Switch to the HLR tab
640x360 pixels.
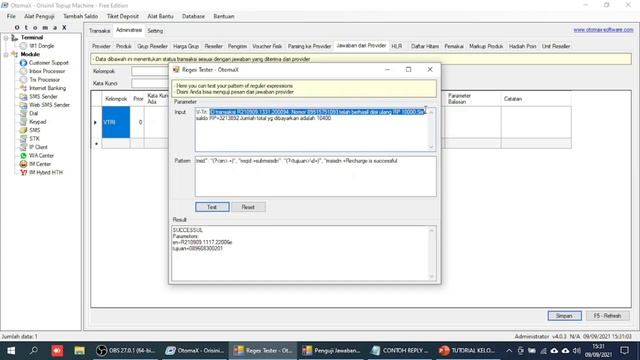397,46
